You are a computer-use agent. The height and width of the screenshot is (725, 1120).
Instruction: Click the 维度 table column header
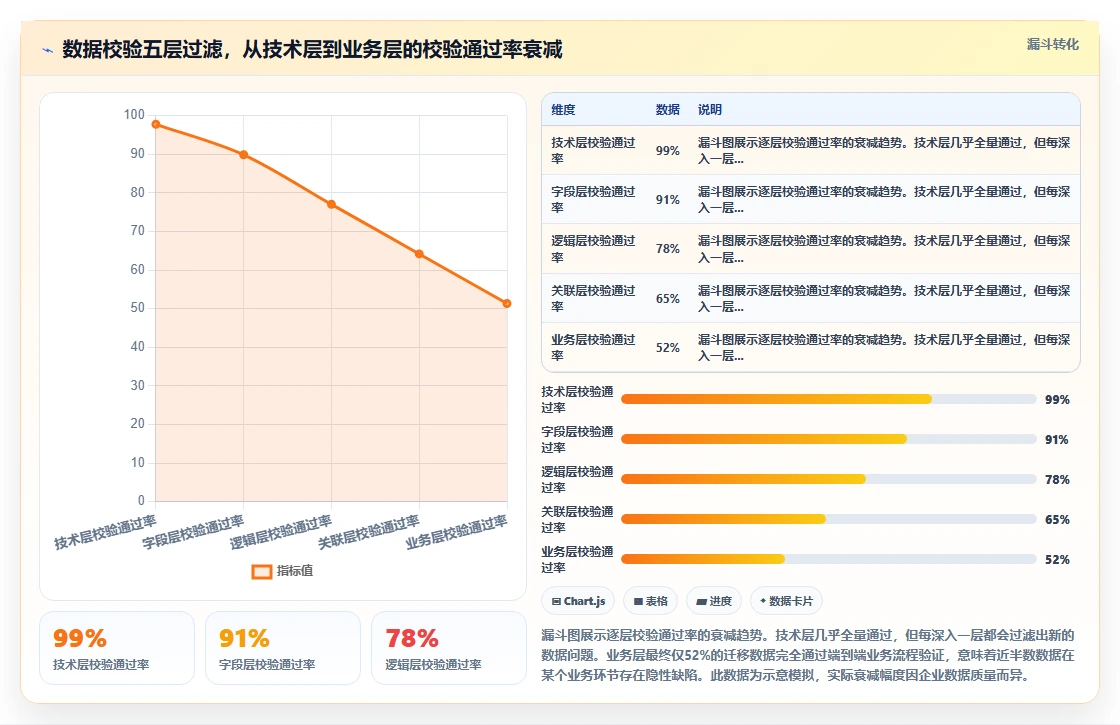click(563, 109)
